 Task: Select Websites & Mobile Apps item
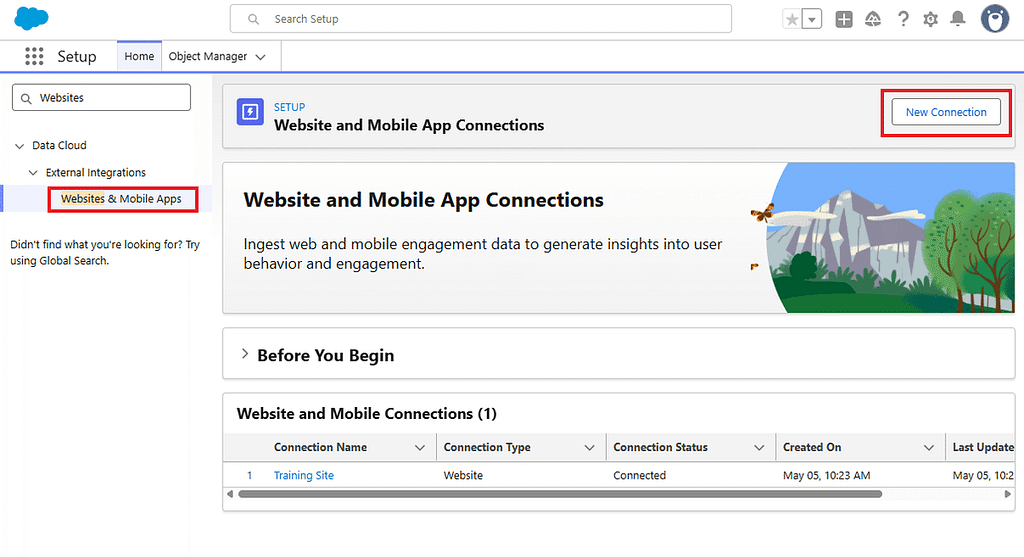[121, 199]
